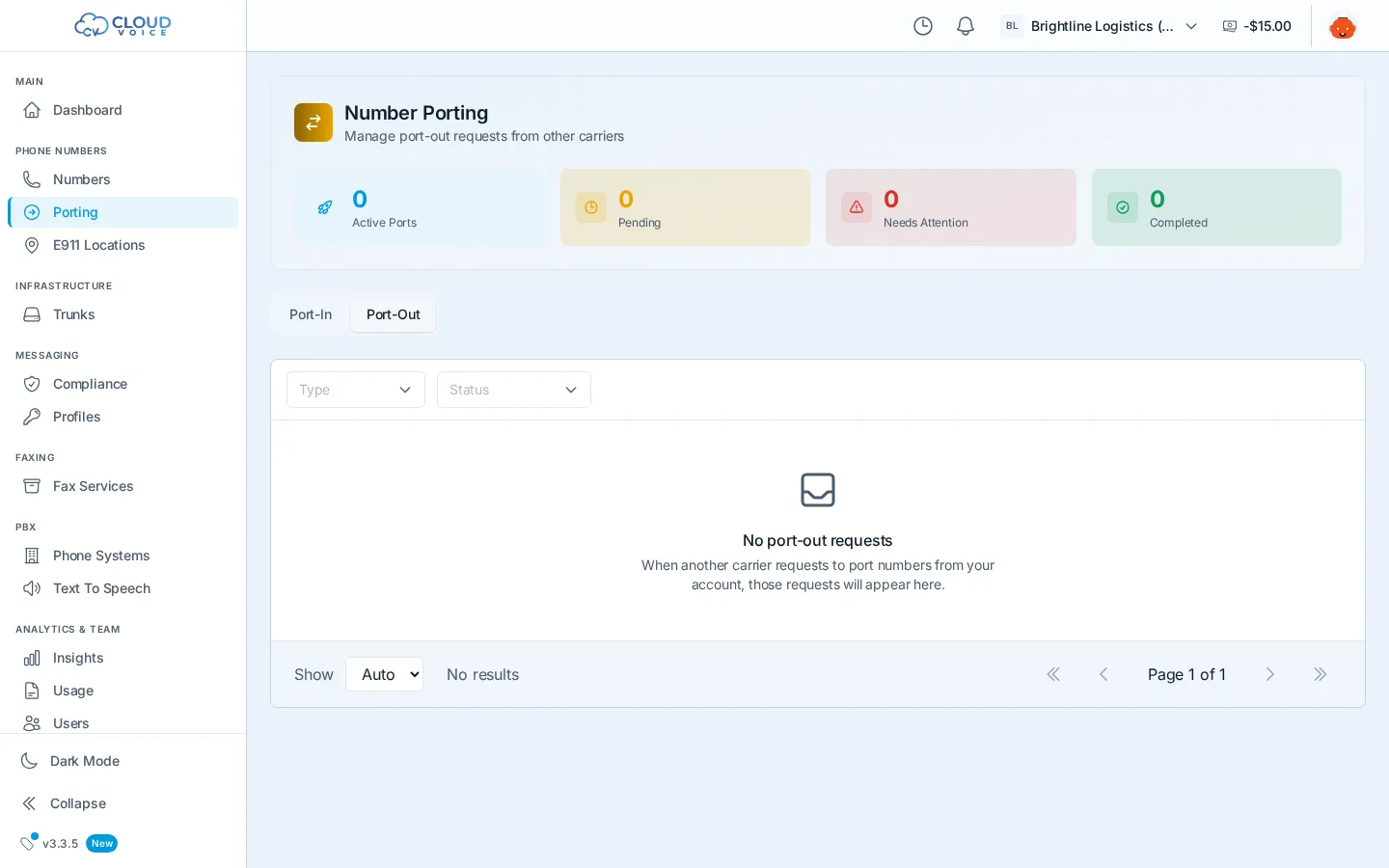Click the 'No results' text
The image size is (1389, 868).
tap(482, 674)
